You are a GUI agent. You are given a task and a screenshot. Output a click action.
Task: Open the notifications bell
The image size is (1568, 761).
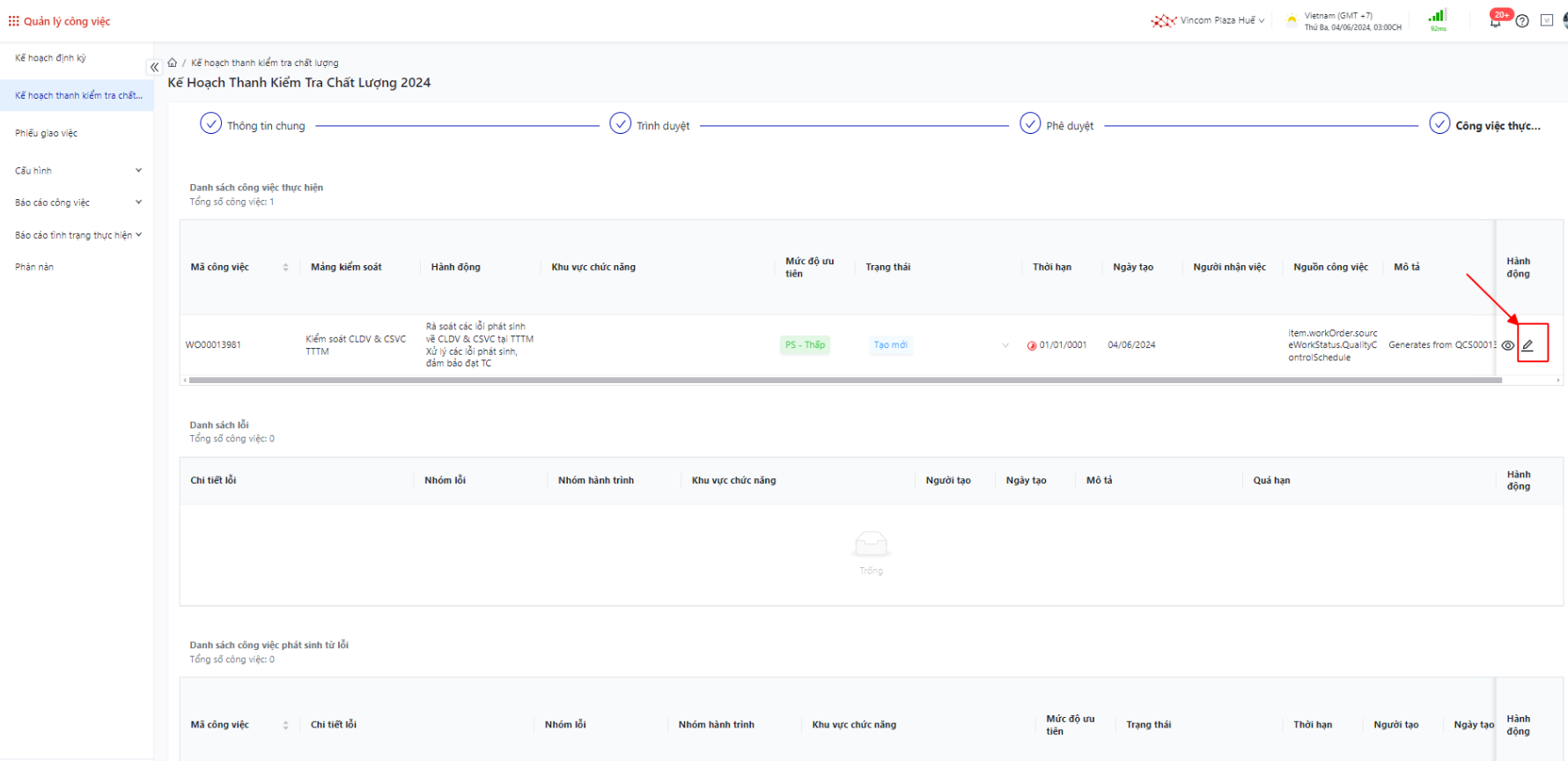1495,21
